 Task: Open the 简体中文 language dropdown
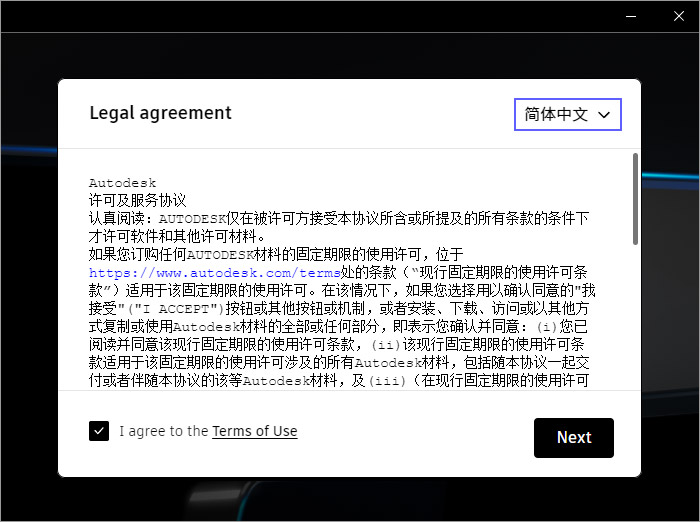click(x=567, y=114)
